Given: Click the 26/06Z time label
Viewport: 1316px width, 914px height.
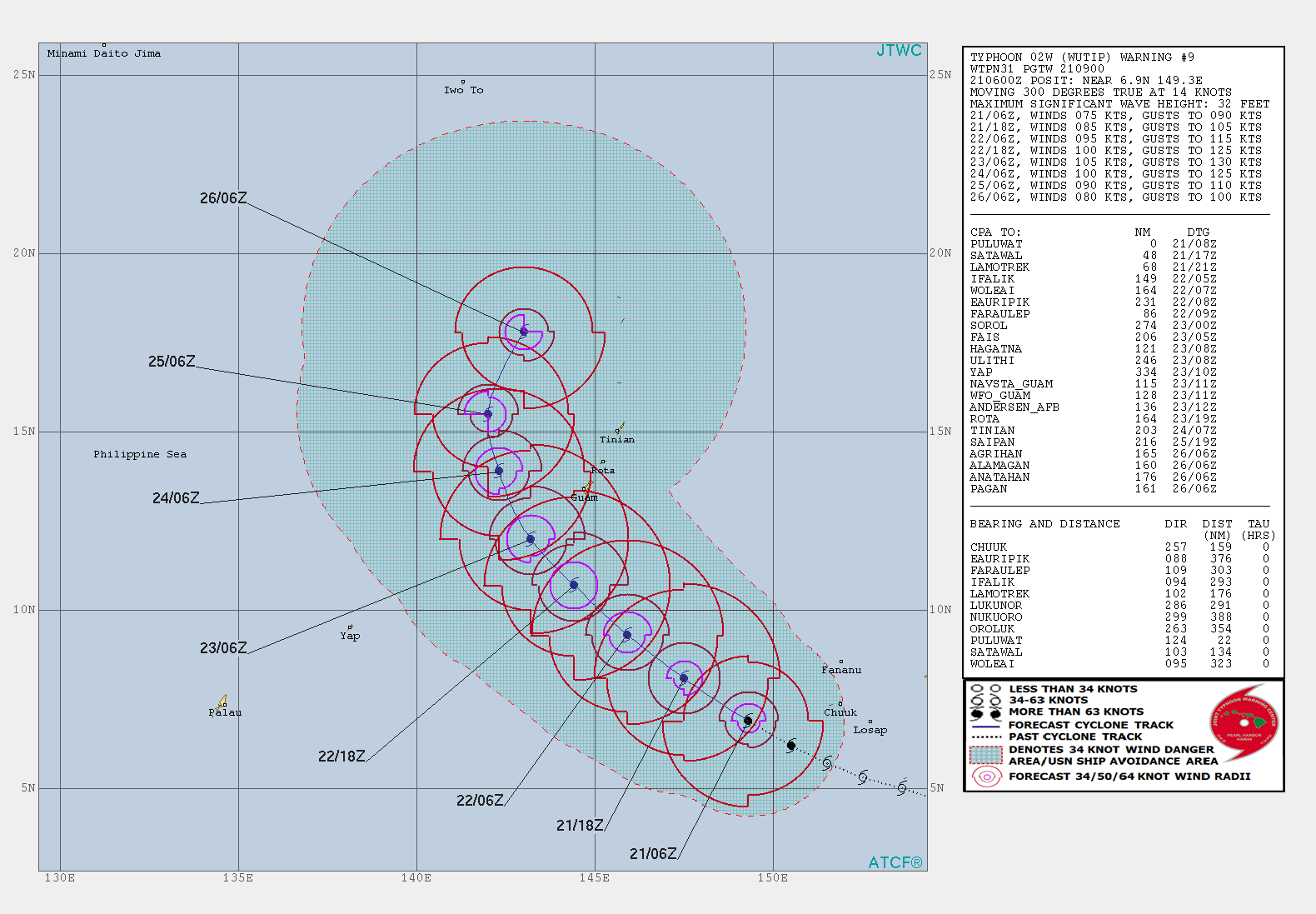Looking at the screenshot, I should click(223, 198).
